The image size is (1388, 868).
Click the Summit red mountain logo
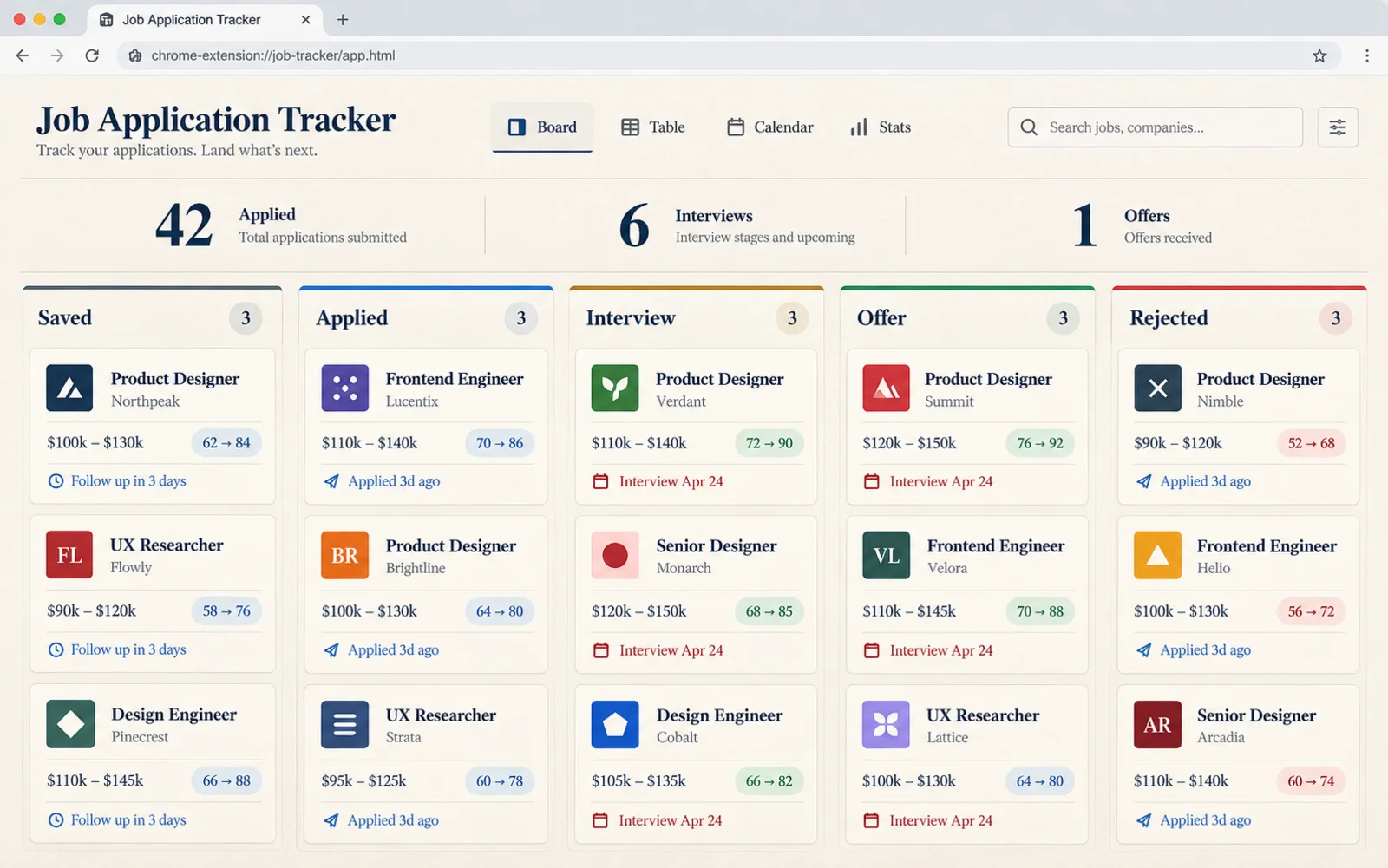click(886, 388)
